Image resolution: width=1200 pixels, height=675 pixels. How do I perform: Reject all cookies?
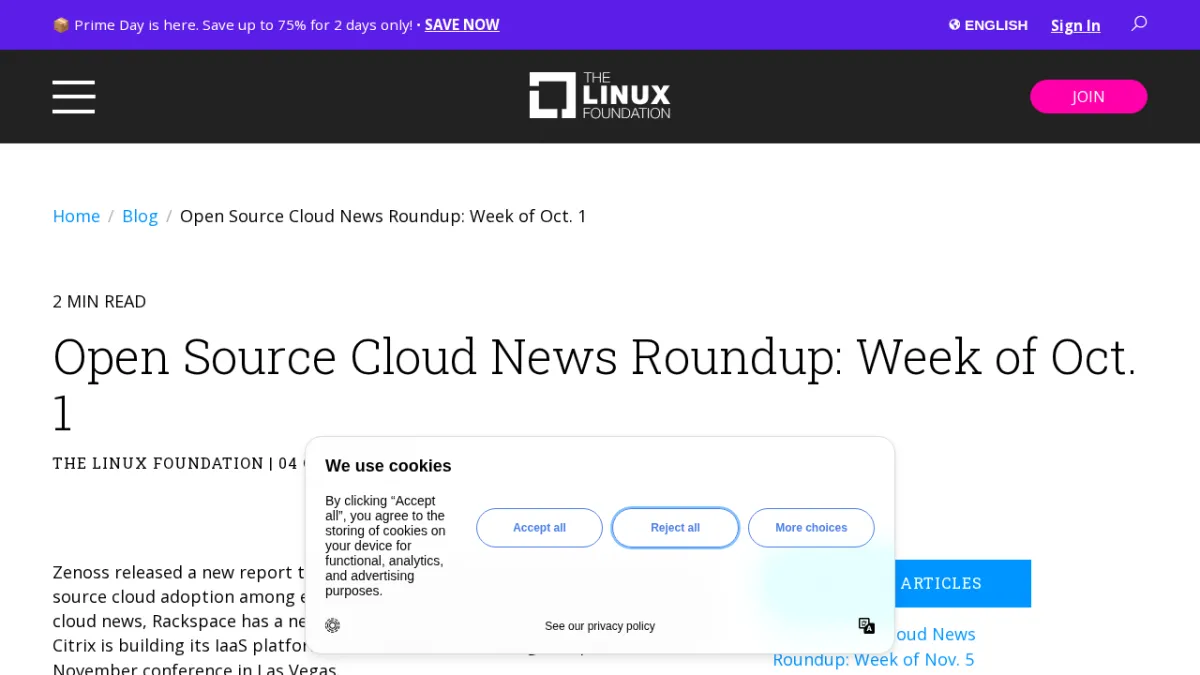(x=675, y=528)
